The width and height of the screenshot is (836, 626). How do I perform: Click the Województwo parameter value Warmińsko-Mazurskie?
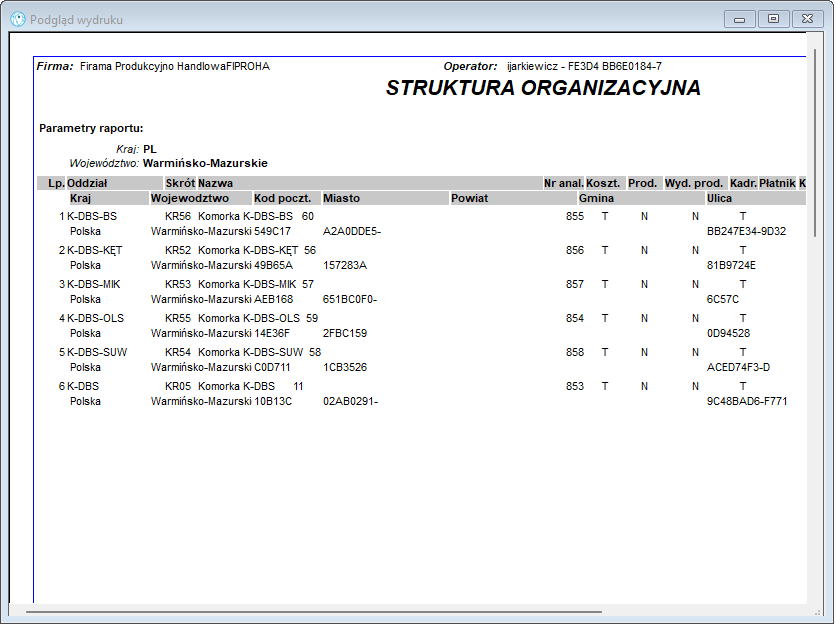click(x=205, y=163)
